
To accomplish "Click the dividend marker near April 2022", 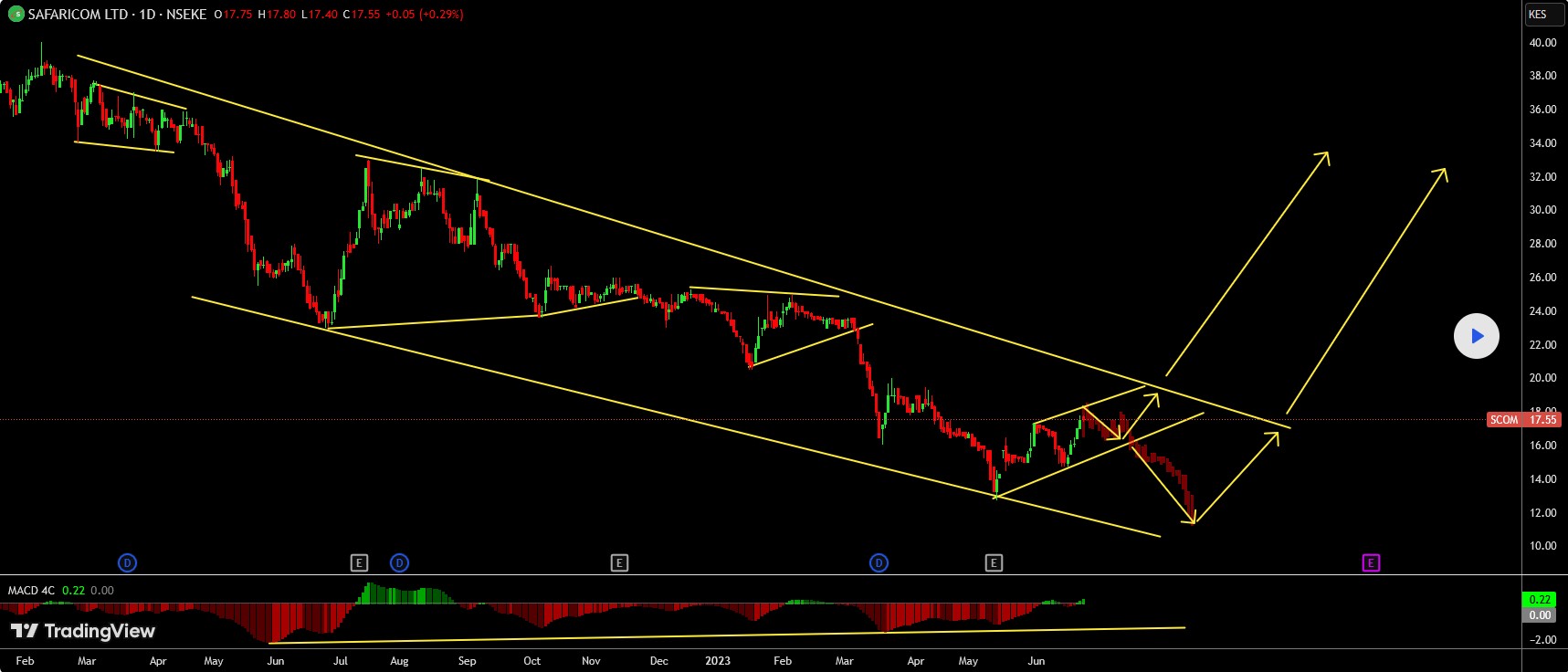I will coord(128,562).
